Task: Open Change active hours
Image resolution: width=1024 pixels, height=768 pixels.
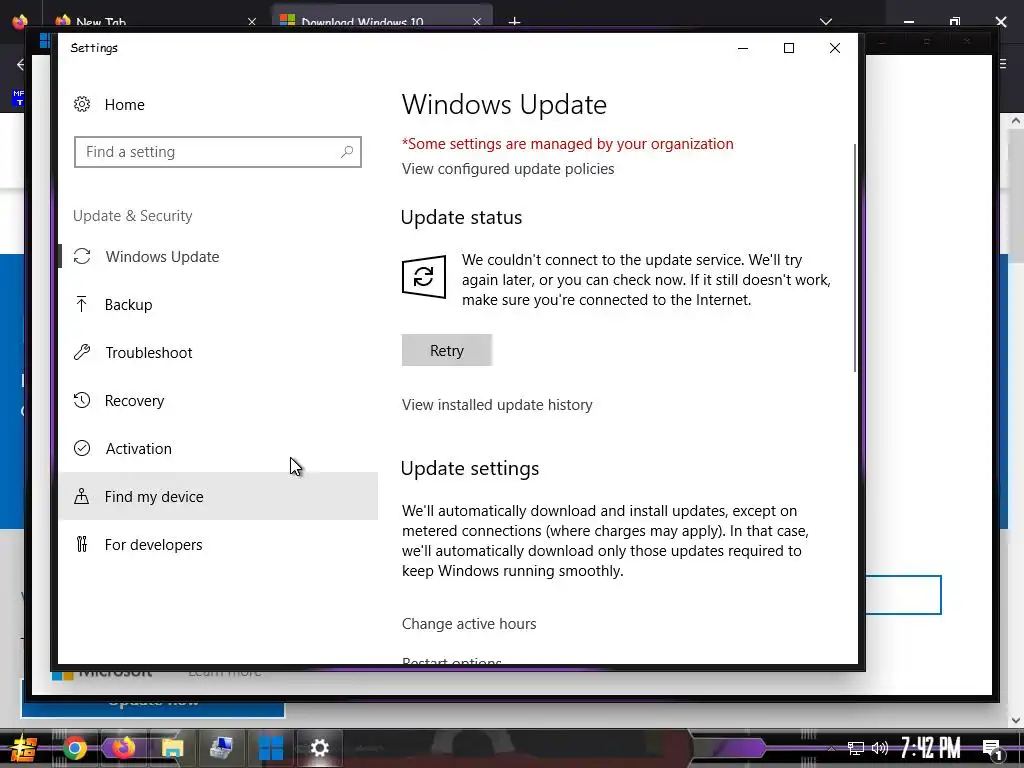Action: click(x=469, y=624)
